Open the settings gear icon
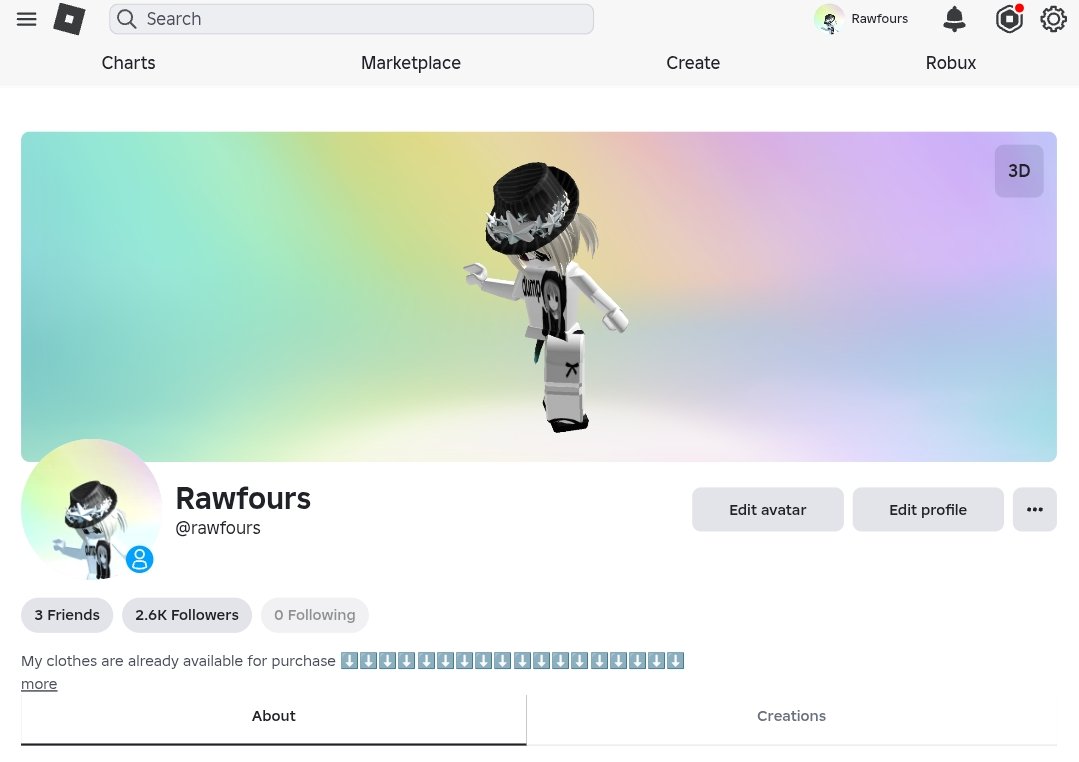The width and height of the screenshot is (1079, 762). coord(1053,19)
